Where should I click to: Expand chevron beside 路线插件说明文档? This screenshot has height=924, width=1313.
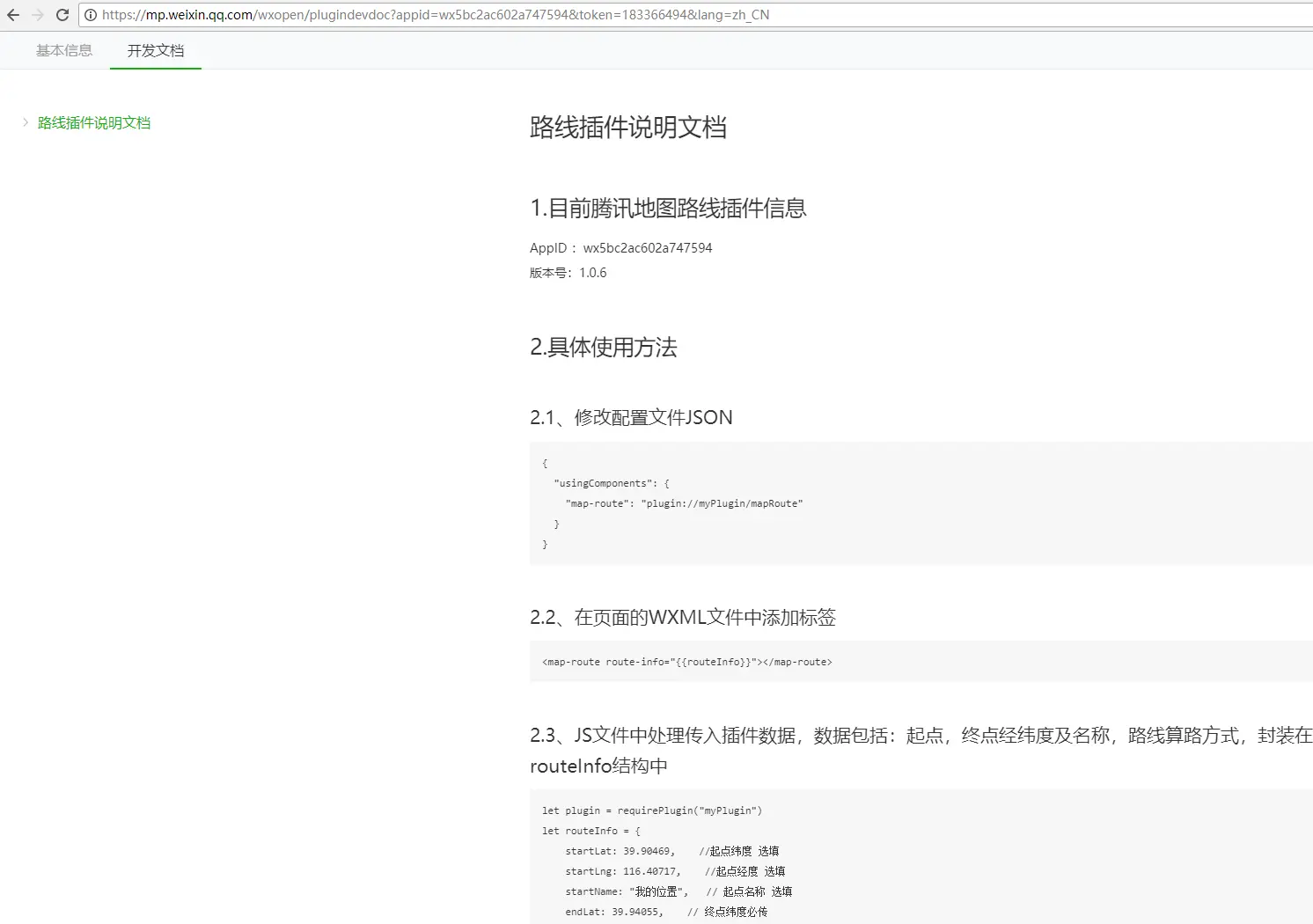(26, 122)
